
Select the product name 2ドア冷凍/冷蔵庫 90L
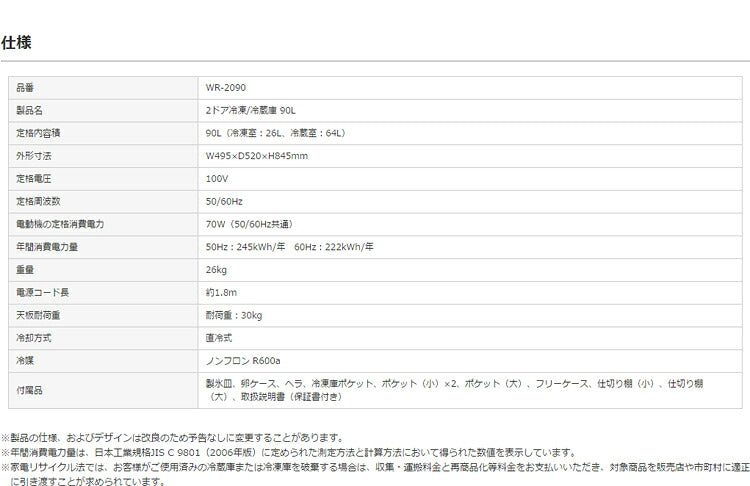[x=250, y=110]
